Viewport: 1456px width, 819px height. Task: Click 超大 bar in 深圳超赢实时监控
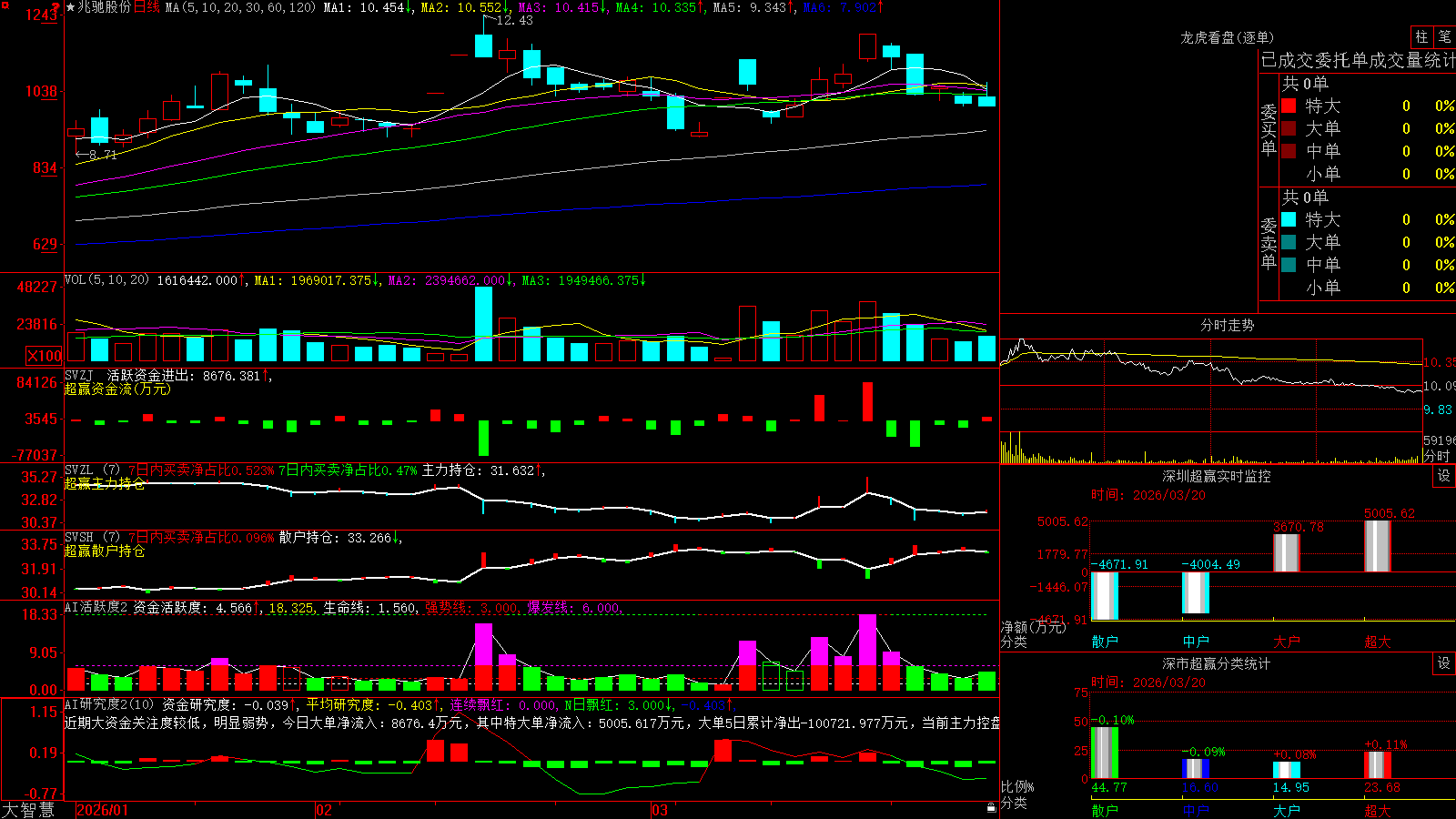click(1378, 546)
